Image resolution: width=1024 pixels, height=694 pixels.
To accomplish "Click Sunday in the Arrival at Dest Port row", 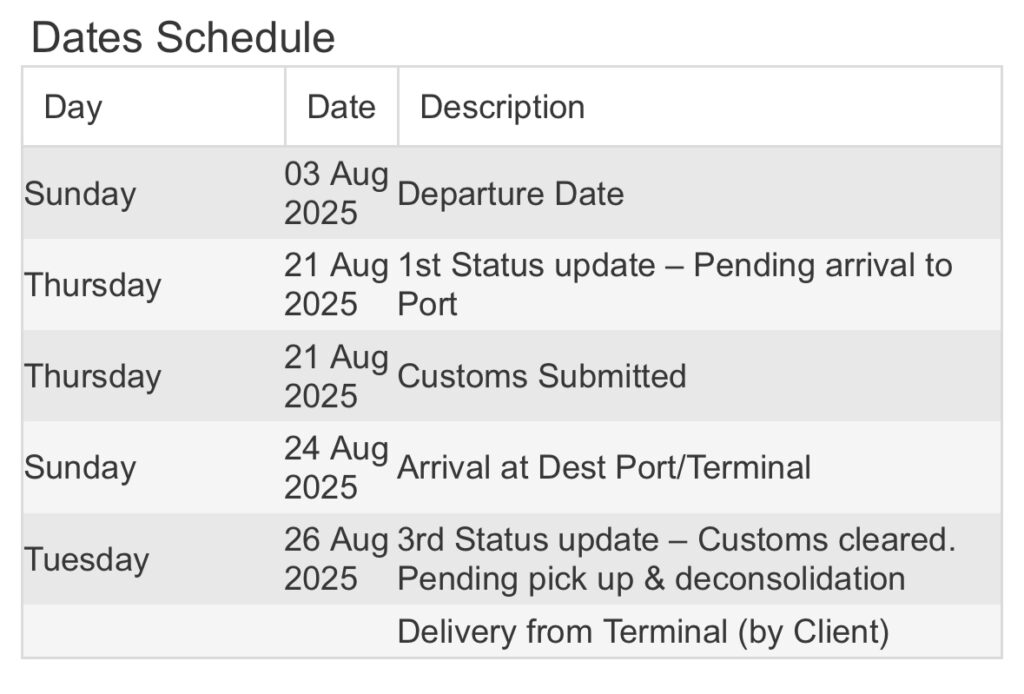I will (80, 467).
